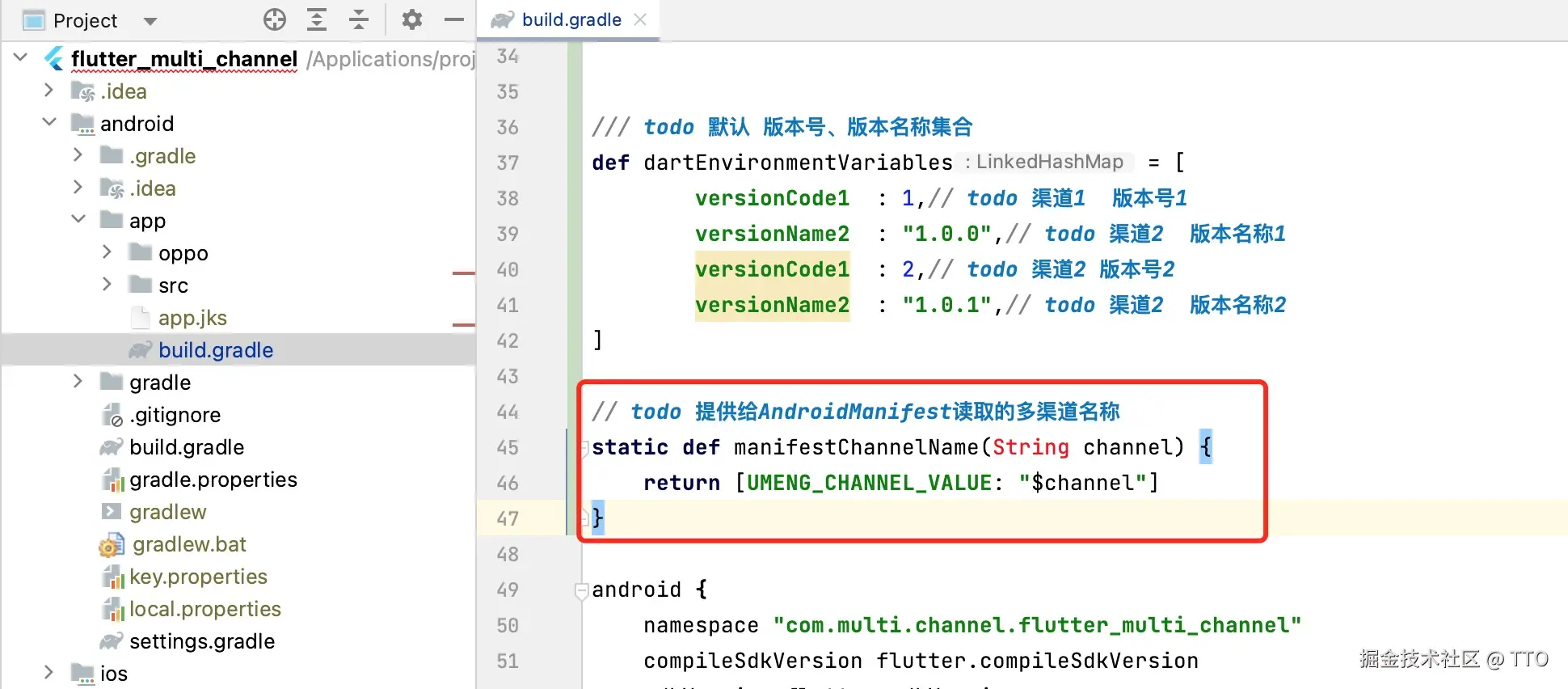Screen dimensions: 1568x689
Task: Open the key.properties file
Action: click(x=198, y=577)
